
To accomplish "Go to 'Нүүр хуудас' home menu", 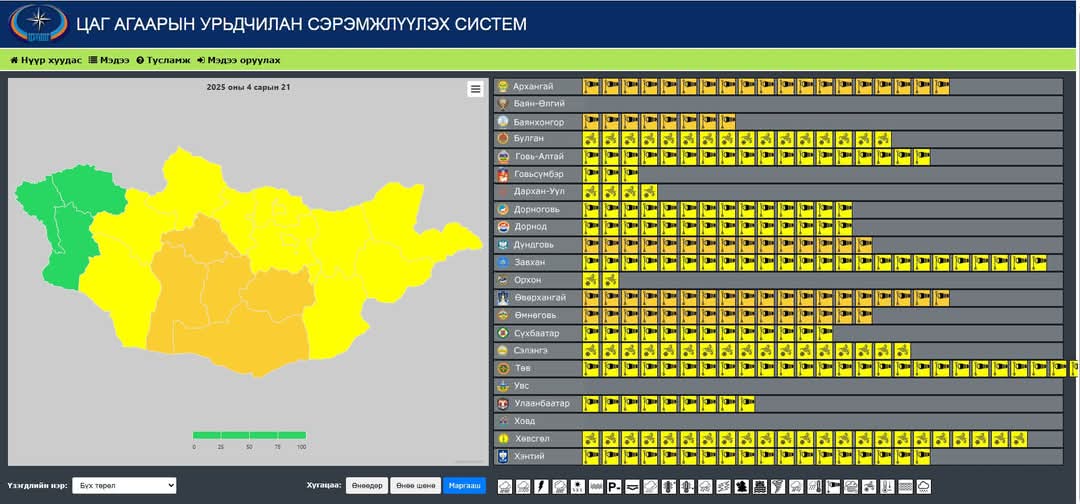I will click(46, 60).
